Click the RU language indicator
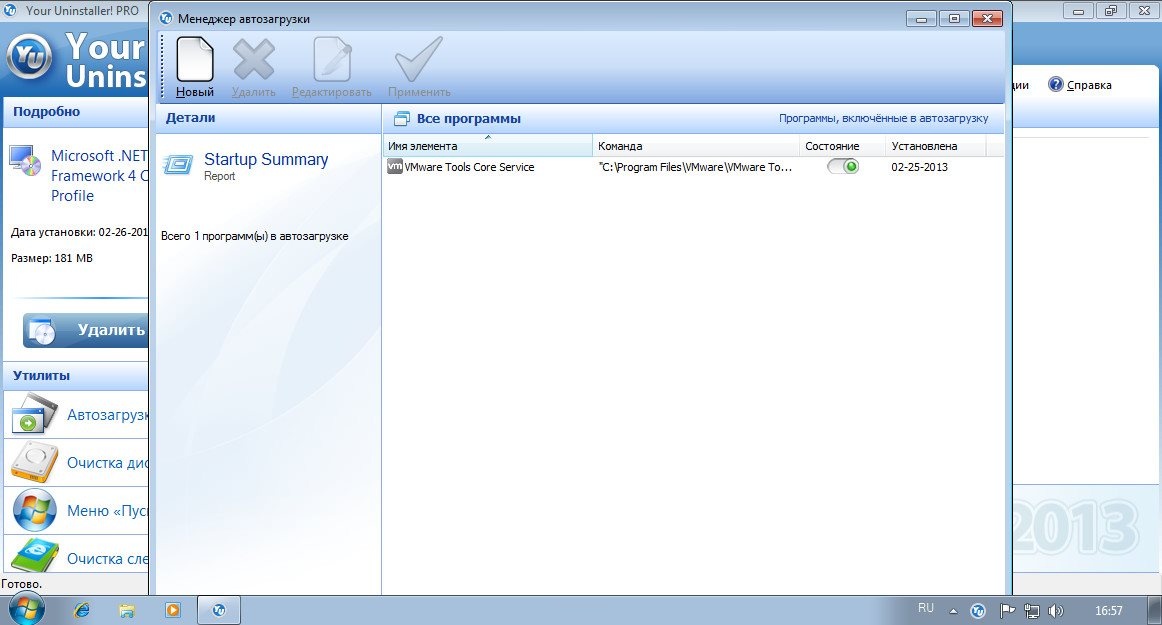1162x625 pixels. 926,608
